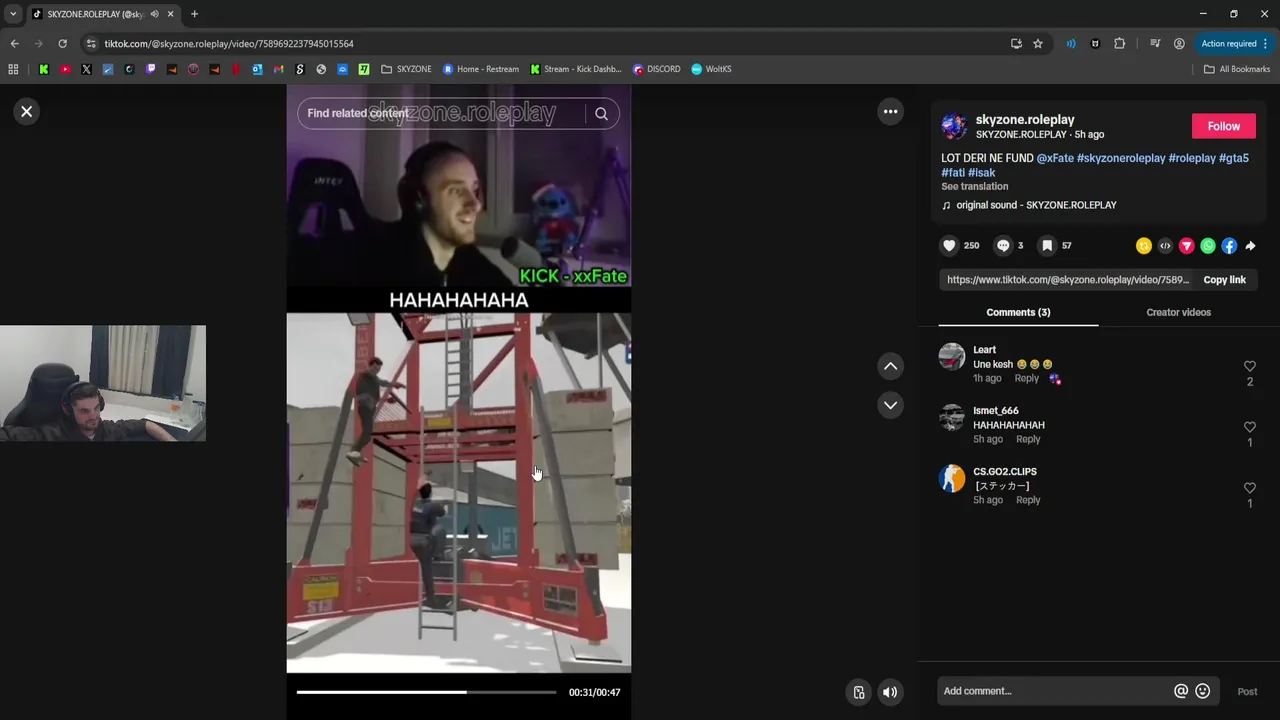Go to the next video with down arrow
1280x720 pixels.
pos(890,405)
